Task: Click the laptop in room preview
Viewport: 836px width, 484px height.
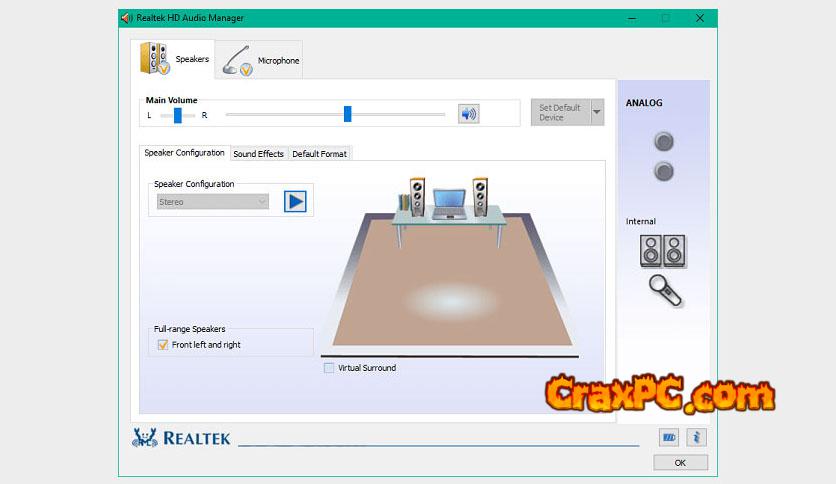Action: [x=449, y=205]
